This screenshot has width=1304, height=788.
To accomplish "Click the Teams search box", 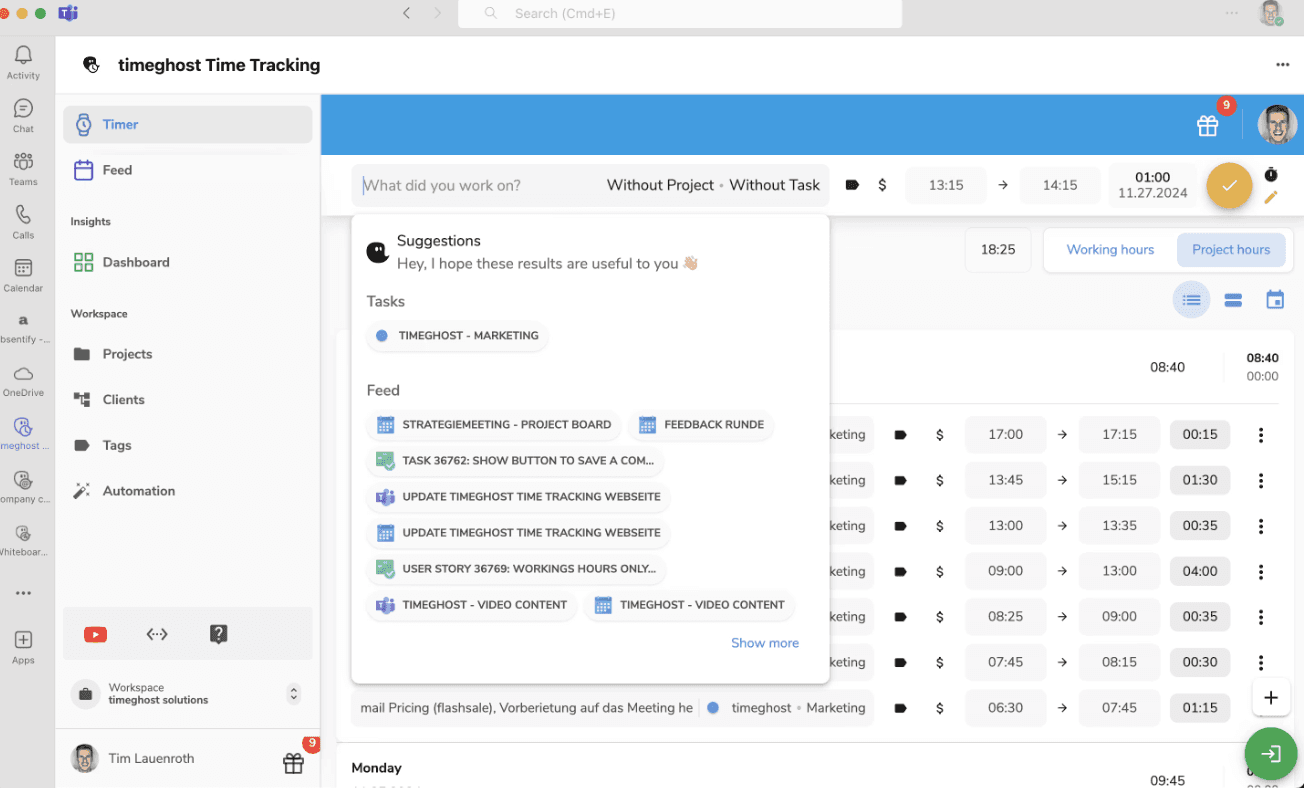I will tap(680, 14).
